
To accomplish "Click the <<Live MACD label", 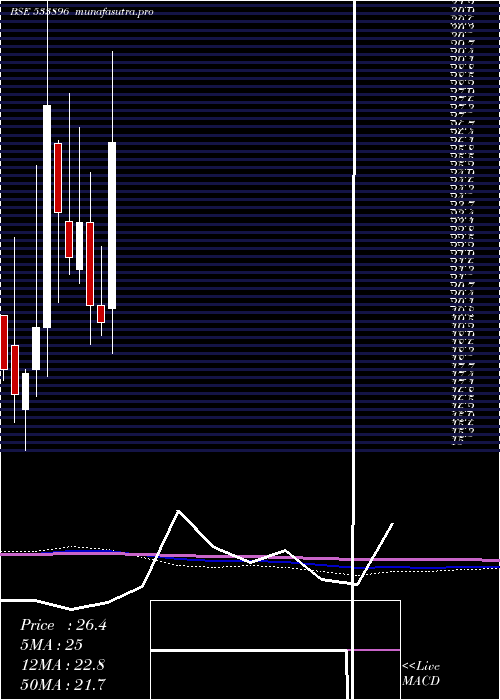I will coord(421,674).
